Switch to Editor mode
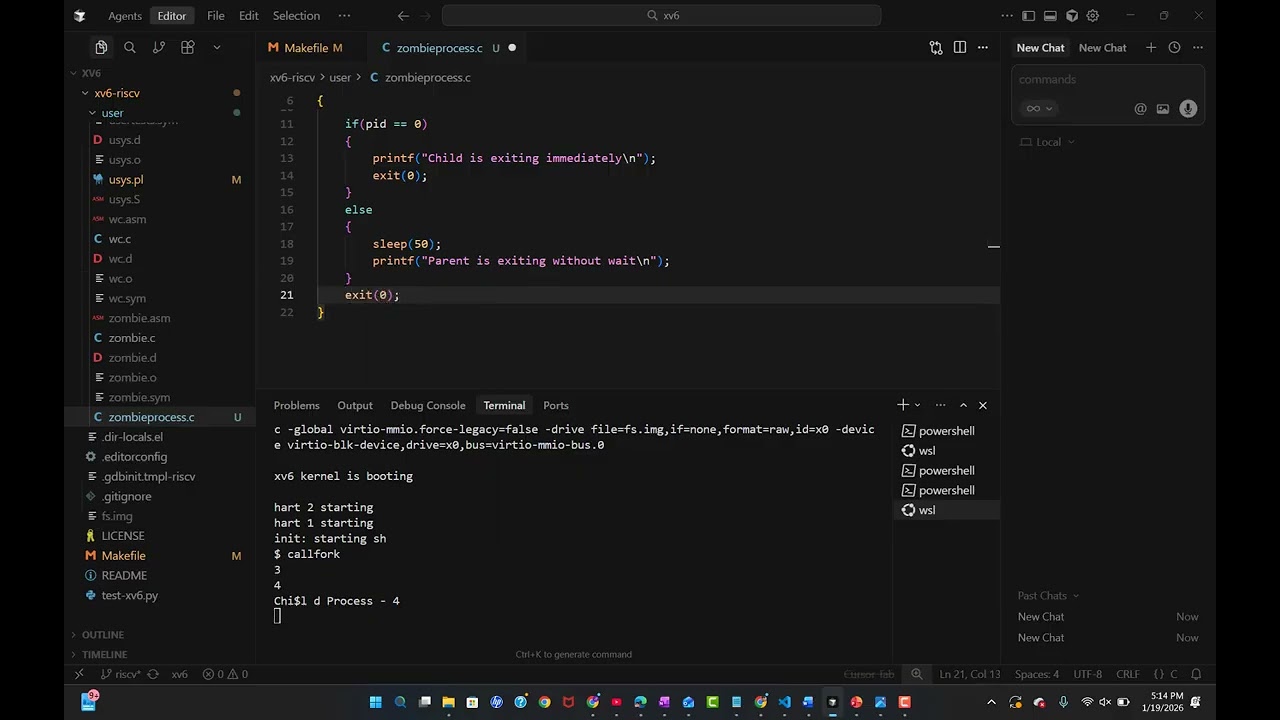This screenshot has height=720, width=1280. [172, 16]
